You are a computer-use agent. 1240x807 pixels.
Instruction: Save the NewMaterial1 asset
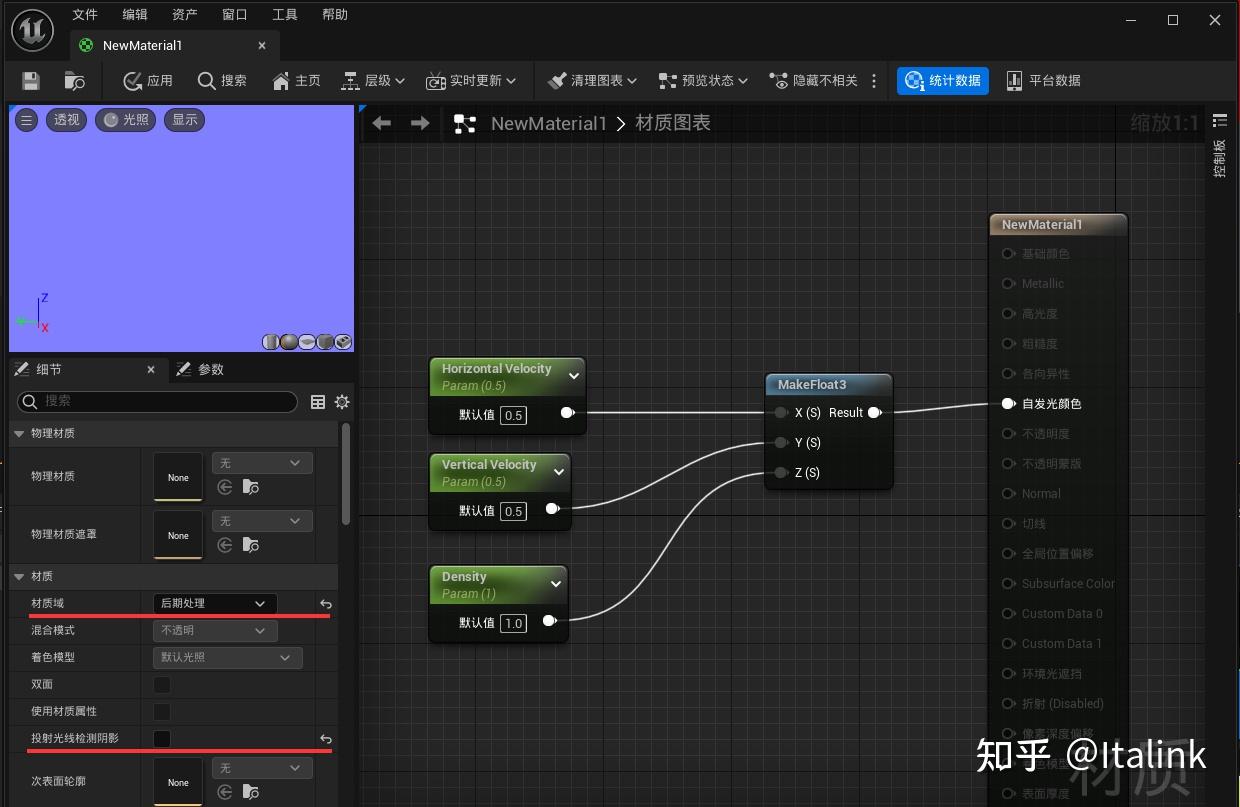(x=29, y=80)
